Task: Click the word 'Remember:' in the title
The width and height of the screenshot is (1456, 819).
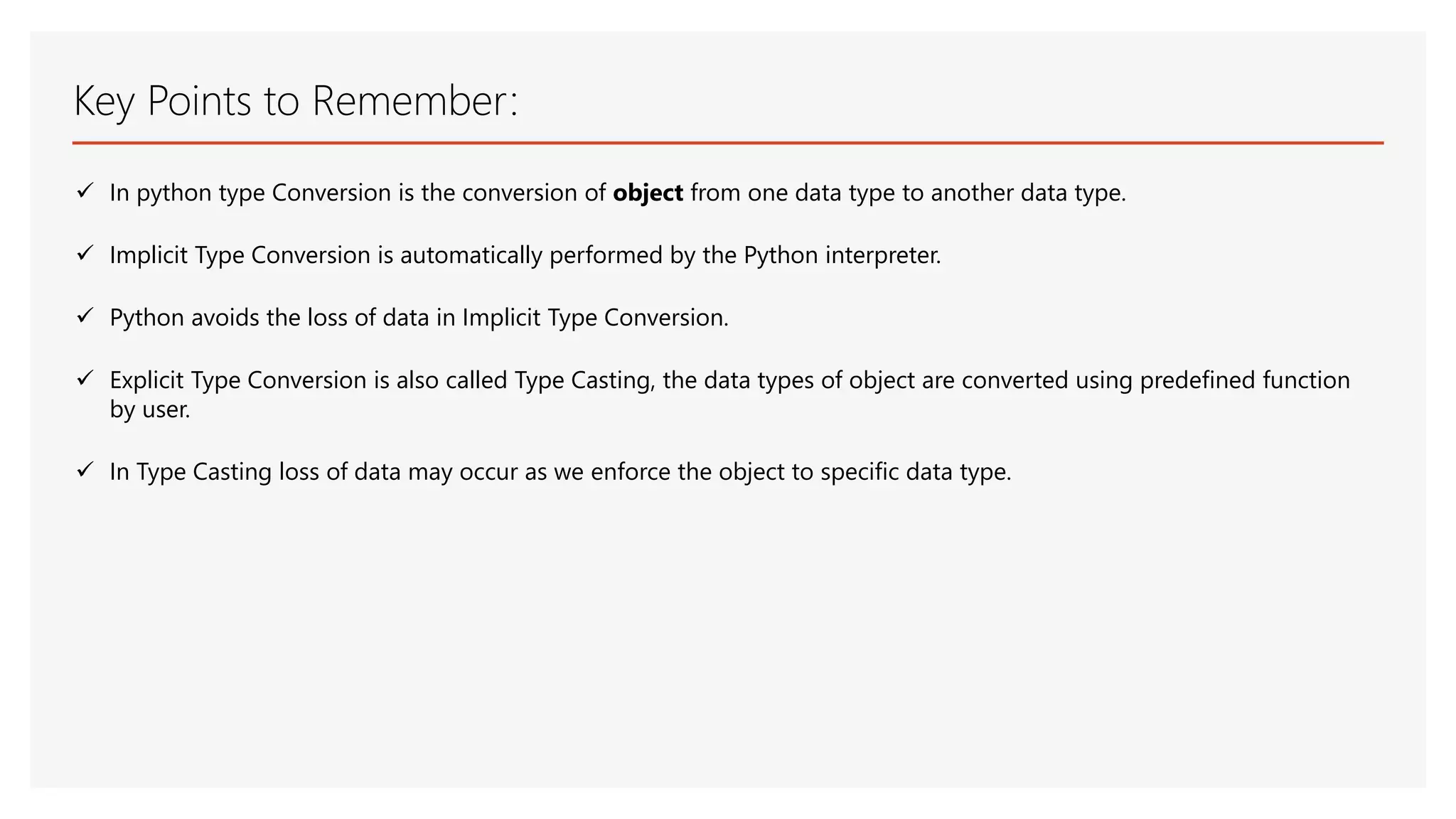Action: (x=415, y=101)
